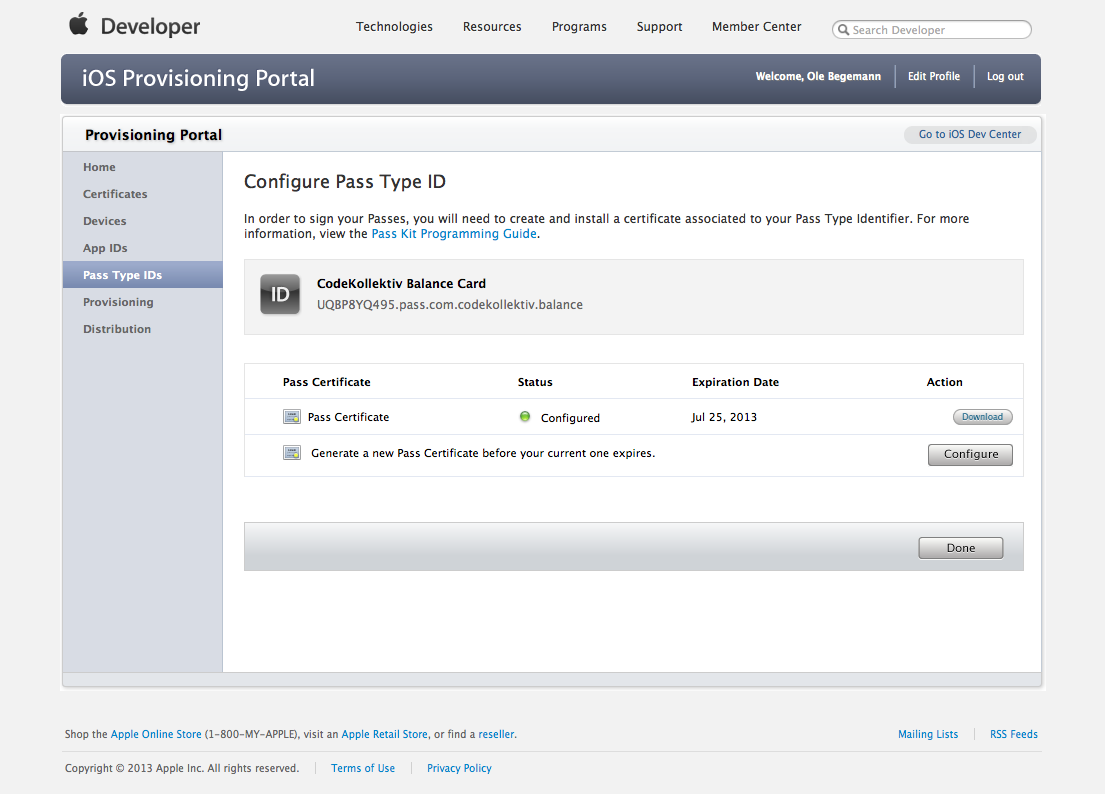1105x794 pixels.
Task: Select Devices in the sidebar
Action: point(105,221)
